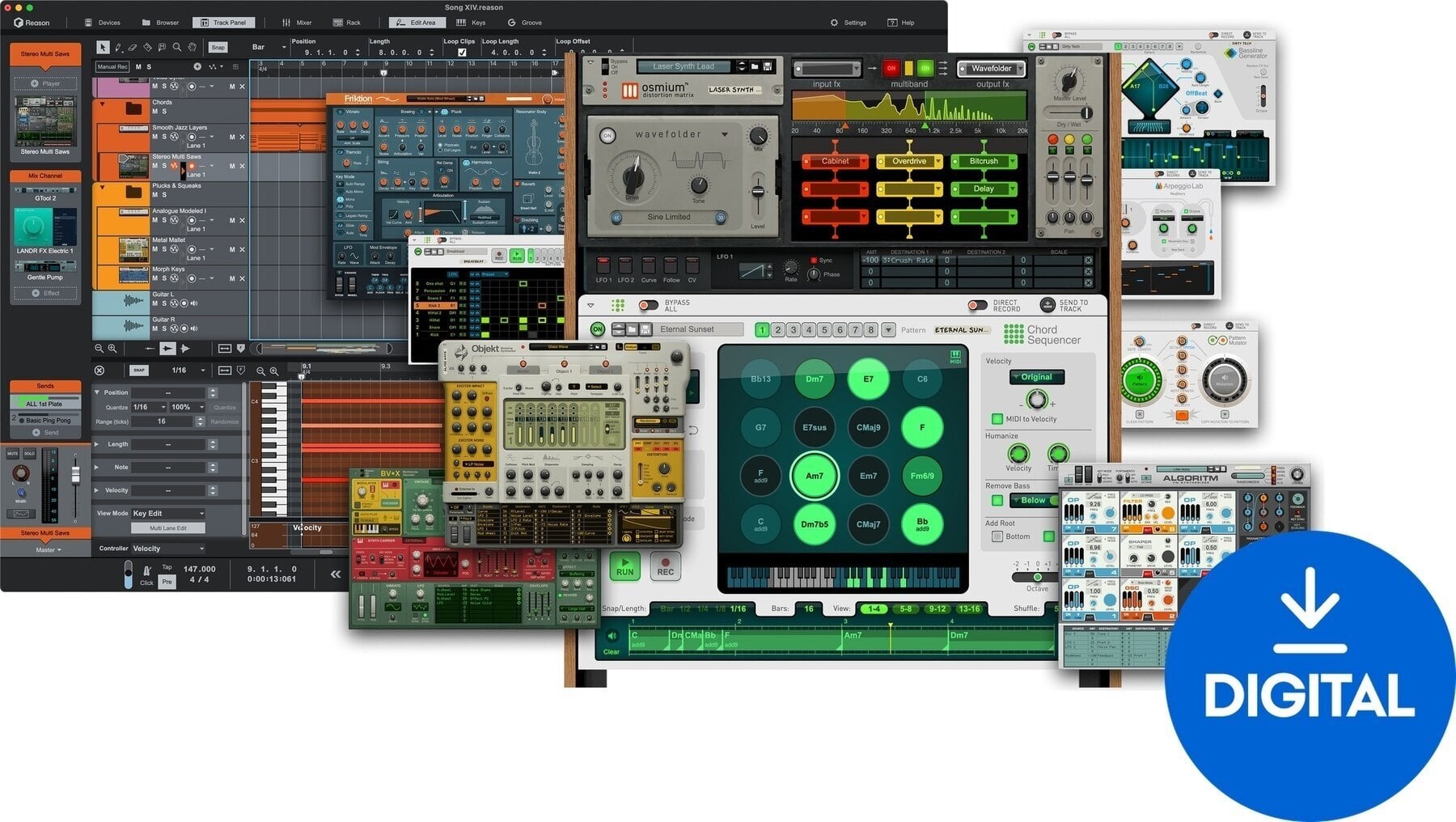Click the rewind double-arrow transport button
Screen dimensions: 1456x822
[336, 574]
